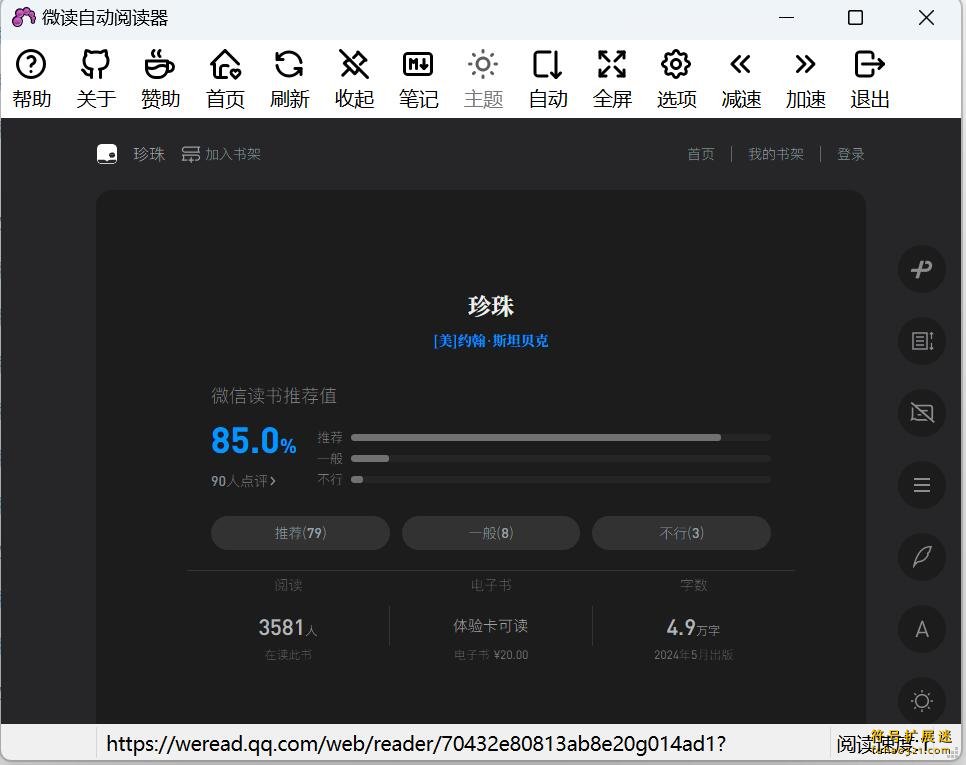Viewport: 966px width, 765px height.
Task: Click the 不行 rating progress bar
Action: [x=561, y=479]
